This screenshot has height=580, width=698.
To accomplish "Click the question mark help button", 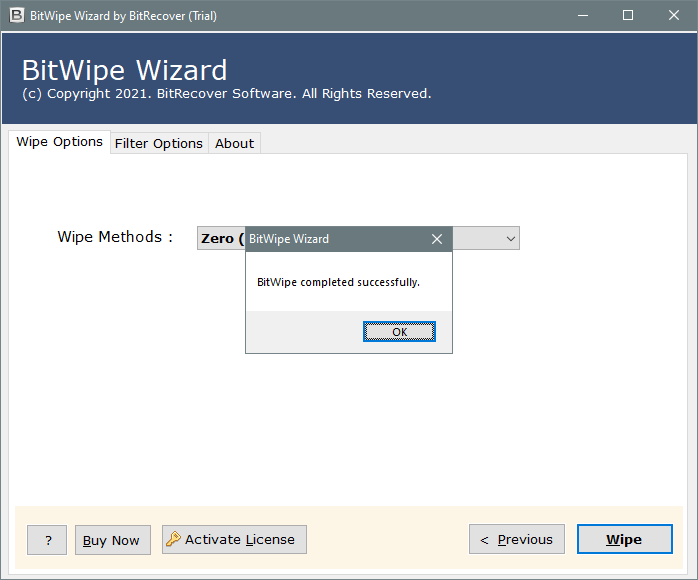I will 47,540.
